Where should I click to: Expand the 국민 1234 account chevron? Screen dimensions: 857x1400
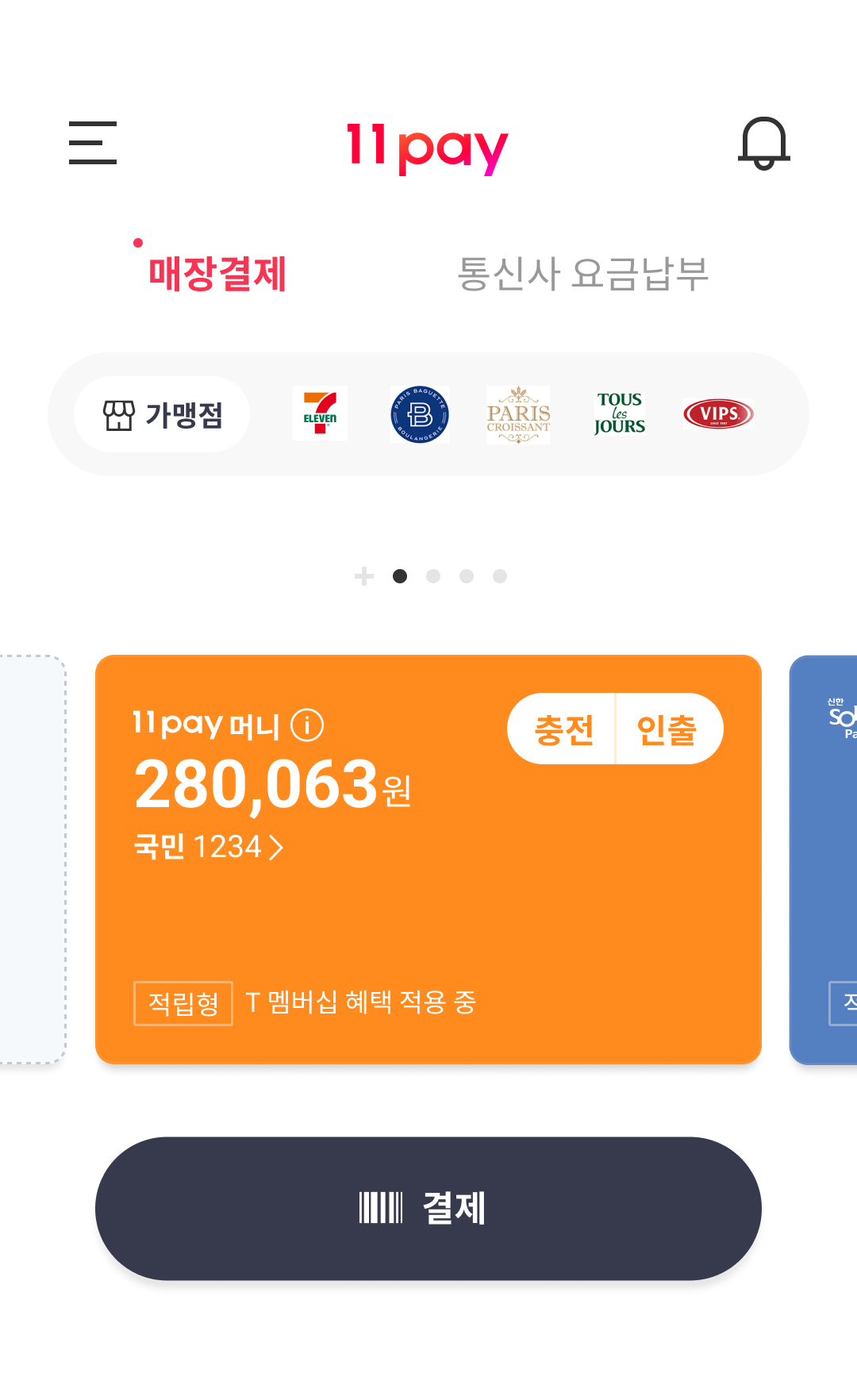tap(276, 848)
